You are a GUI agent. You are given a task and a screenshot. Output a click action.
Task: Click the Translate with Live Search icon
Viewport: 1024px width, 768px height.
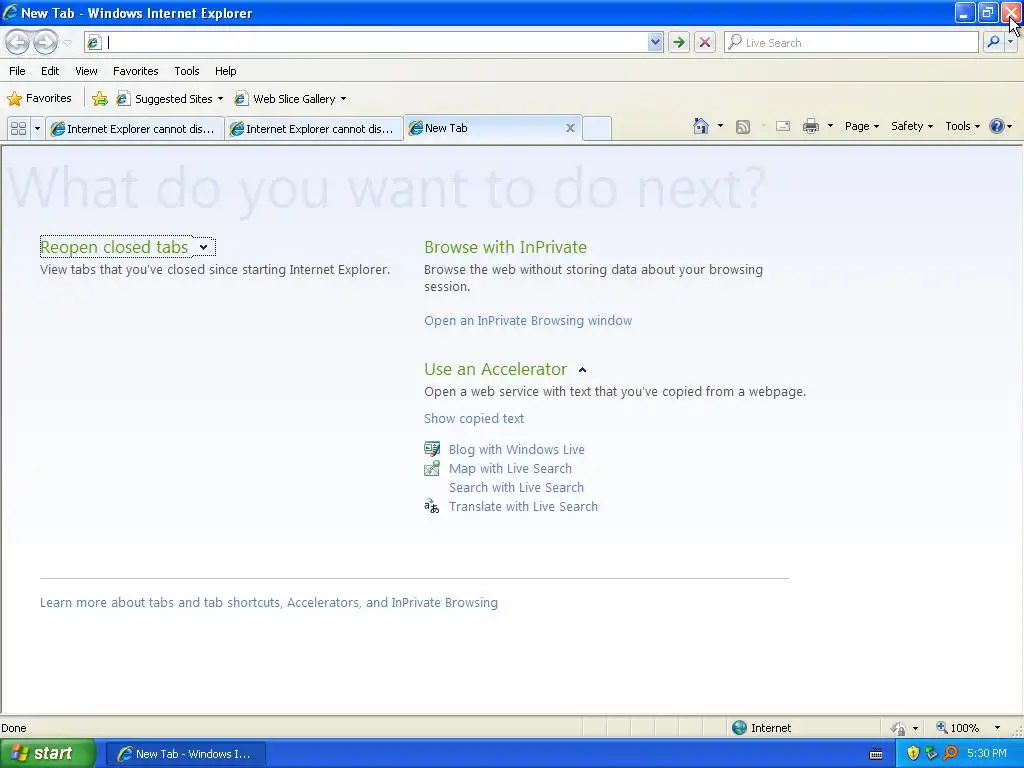(432, 506)
